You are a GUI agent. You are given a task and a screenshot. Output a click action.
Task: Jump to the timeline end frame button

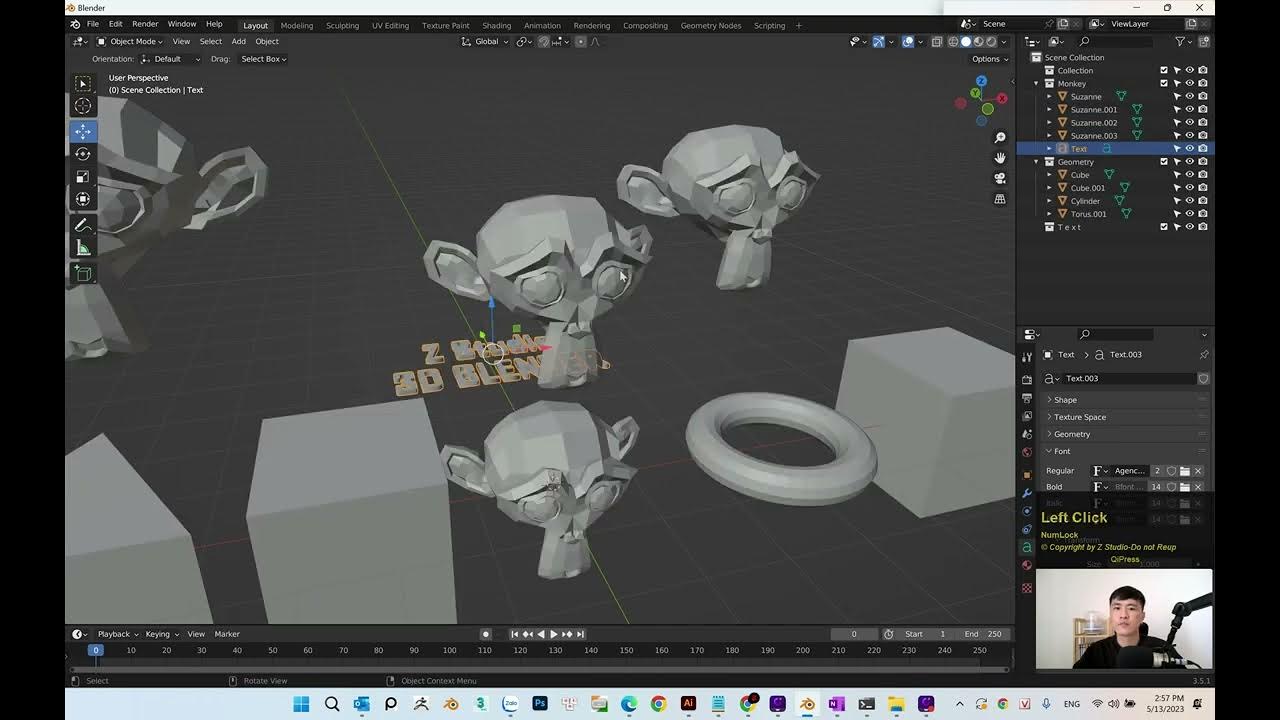pyautogui.click(x=580, y=634)
